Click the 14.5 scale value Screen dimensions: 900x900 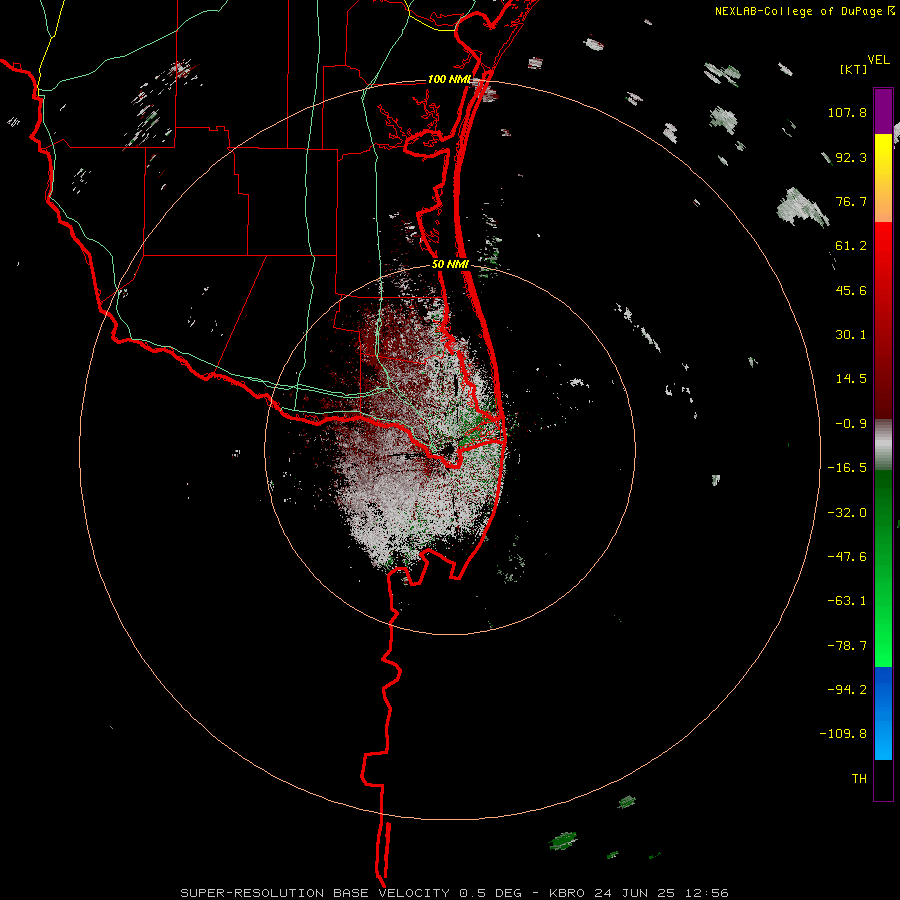point(851,379)
